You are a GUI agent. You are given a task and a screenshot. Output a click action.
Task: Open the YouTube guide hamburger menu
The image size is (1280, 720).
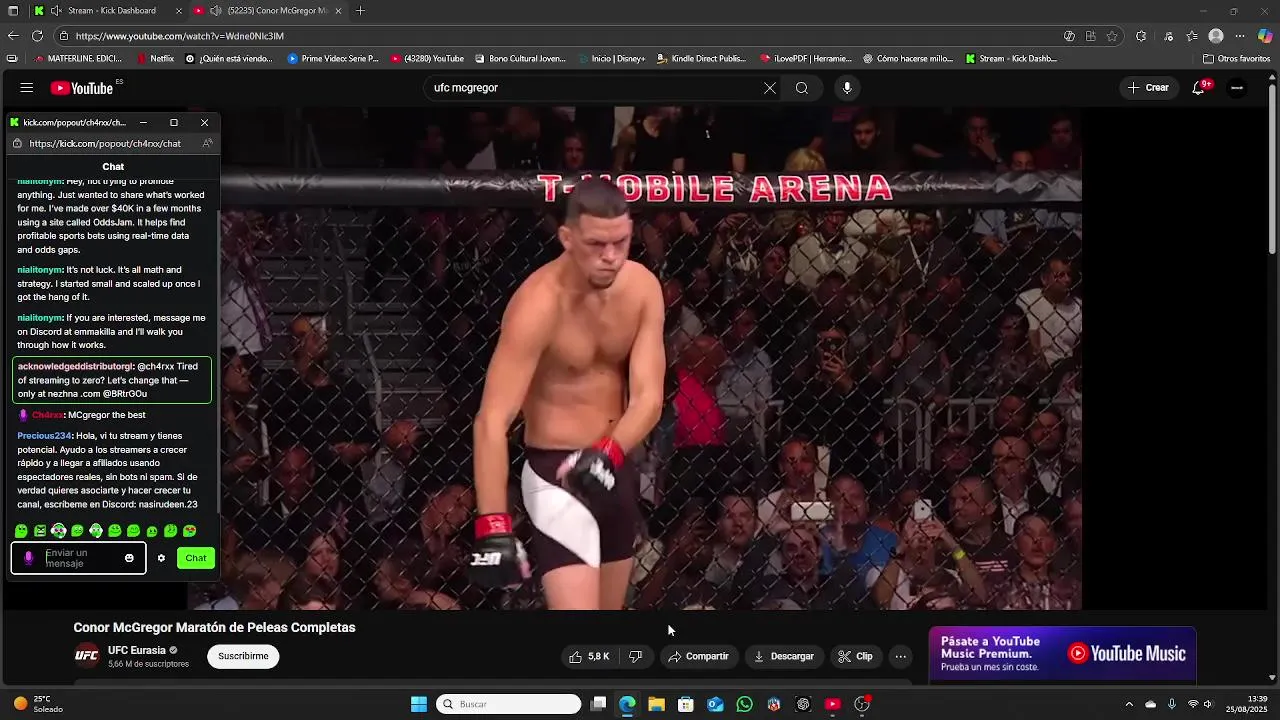click(27, 88)
